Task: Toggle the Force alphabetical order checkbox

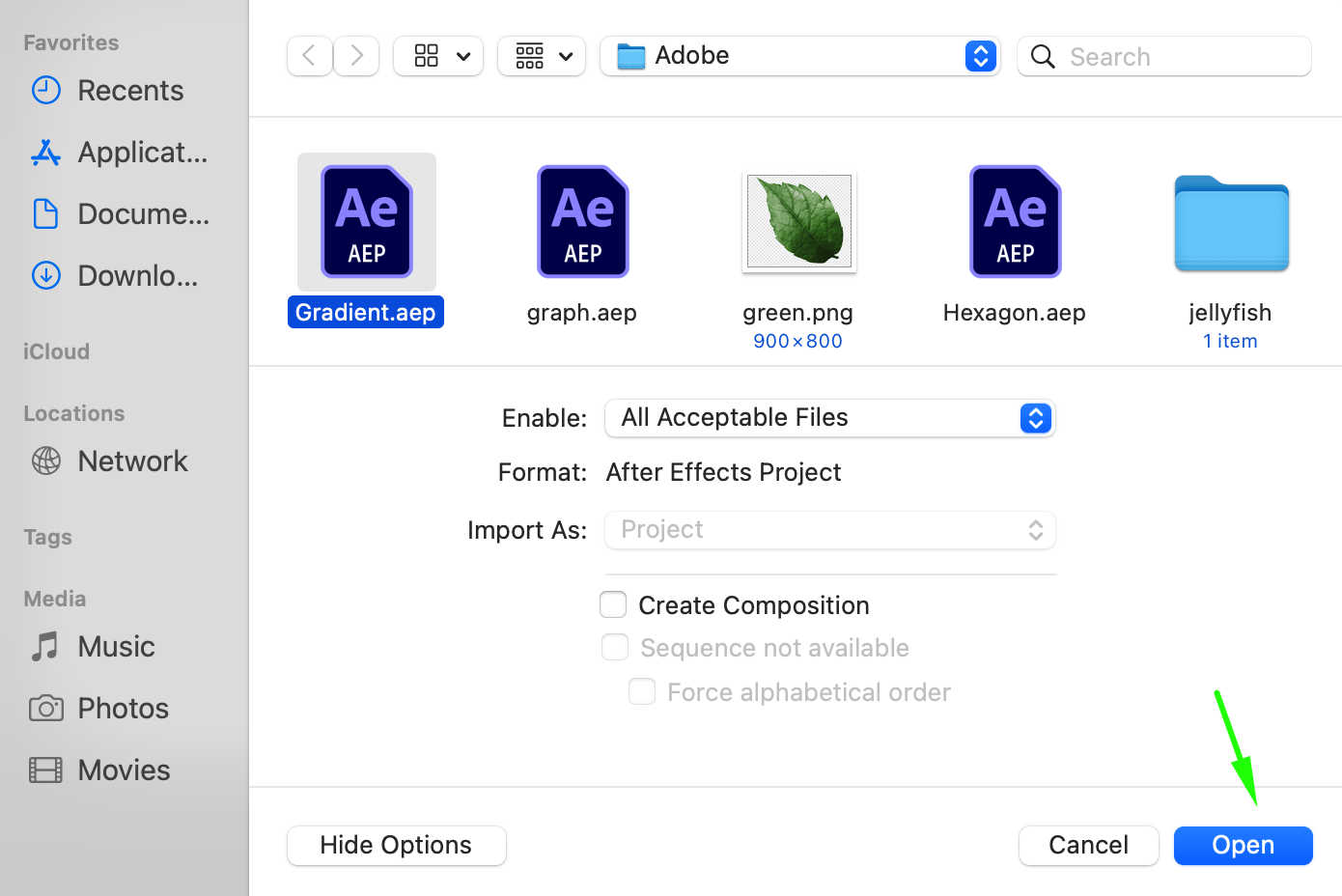Action: [x=642, y=692]
